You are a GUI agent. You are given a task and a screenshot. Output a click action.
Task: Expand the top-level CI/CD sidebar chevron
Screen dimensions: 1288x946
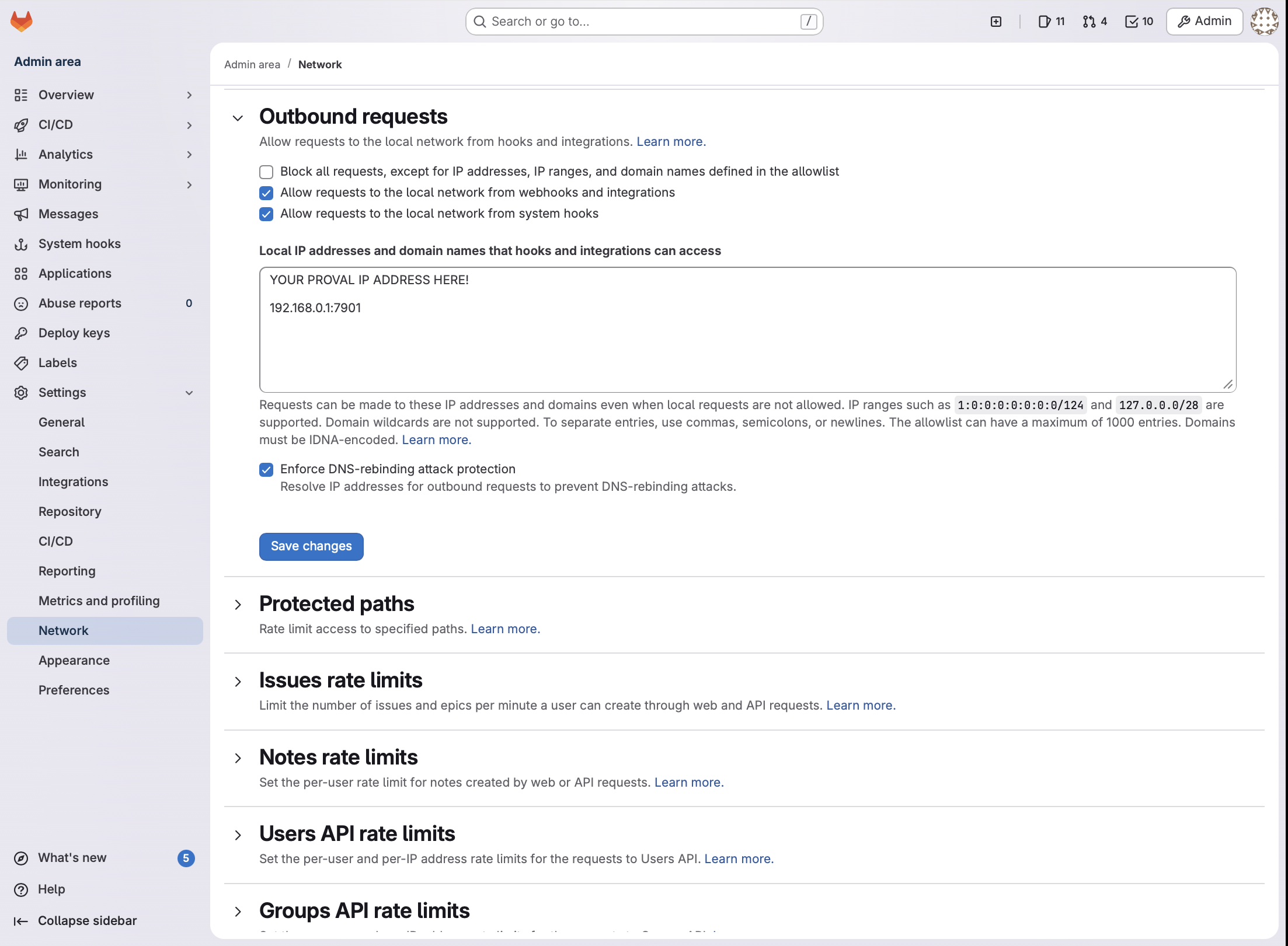pyautogui.click(x=189, y=125)
